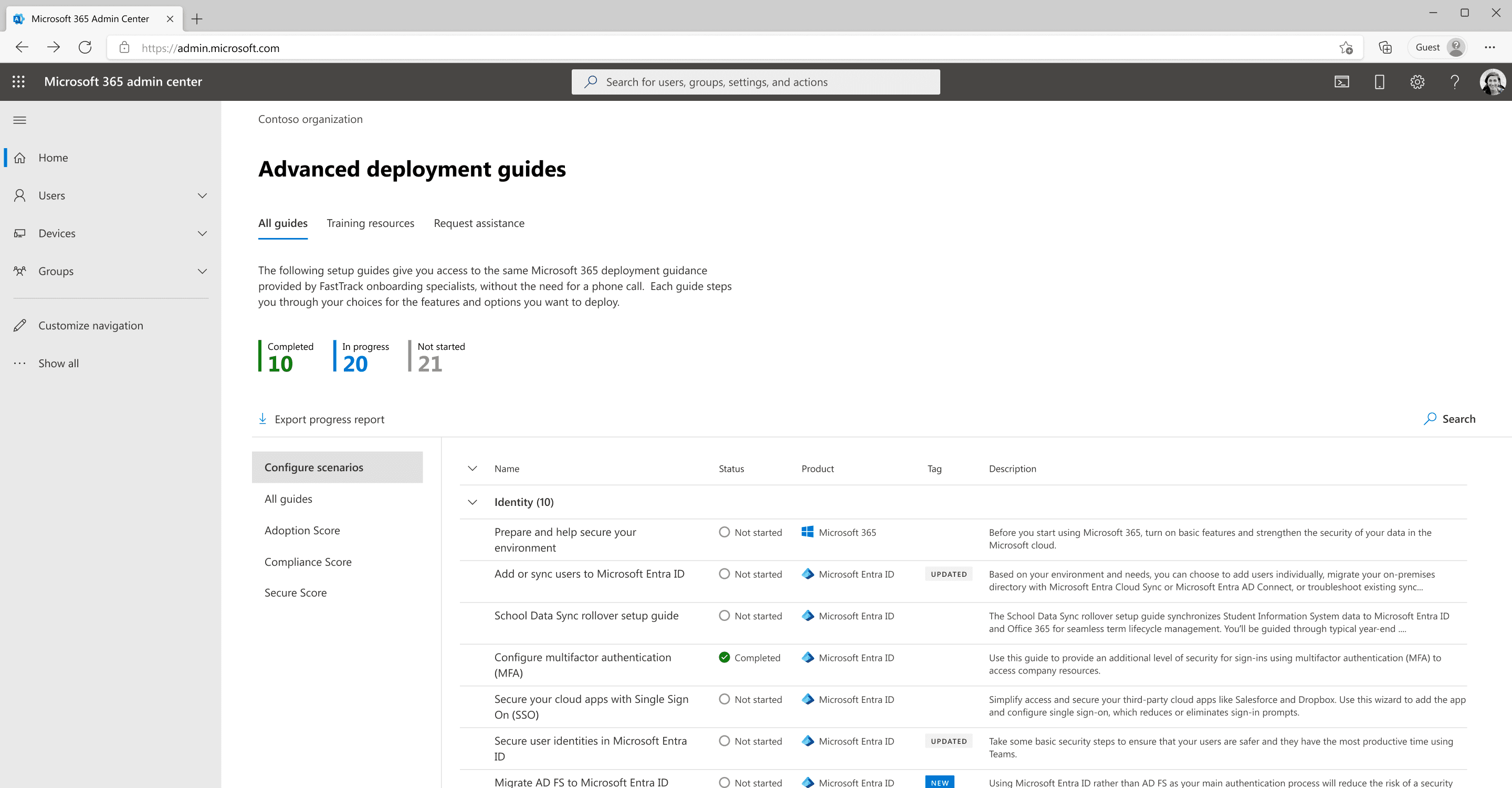Select Adoption Score in scenarios list
The width and height of the screenshot is (1512, 788).
[302, 530]
